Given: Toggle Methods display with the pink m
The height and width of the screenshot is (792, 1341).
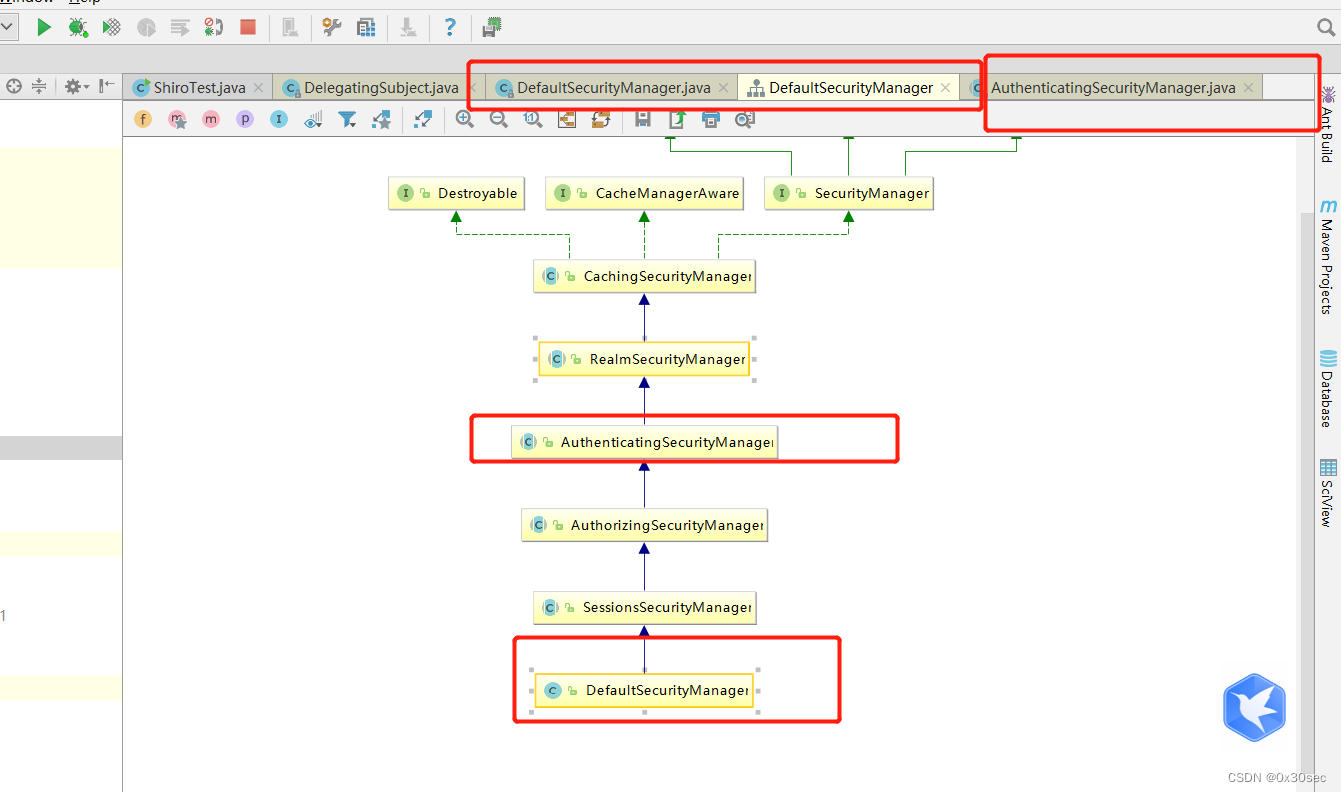Looking at the screenshot, I should [211, 120].
